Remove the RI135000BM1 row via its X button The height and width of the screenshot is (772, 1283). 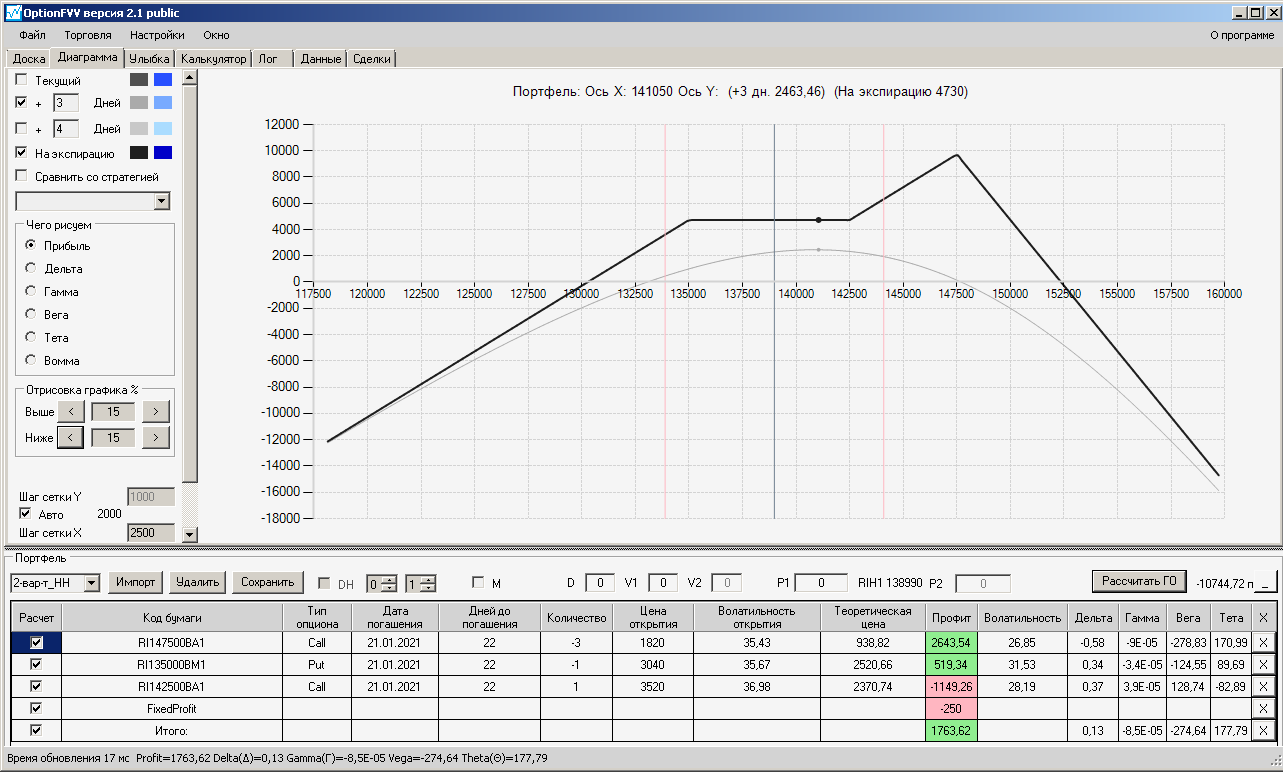coord(1262,664)
